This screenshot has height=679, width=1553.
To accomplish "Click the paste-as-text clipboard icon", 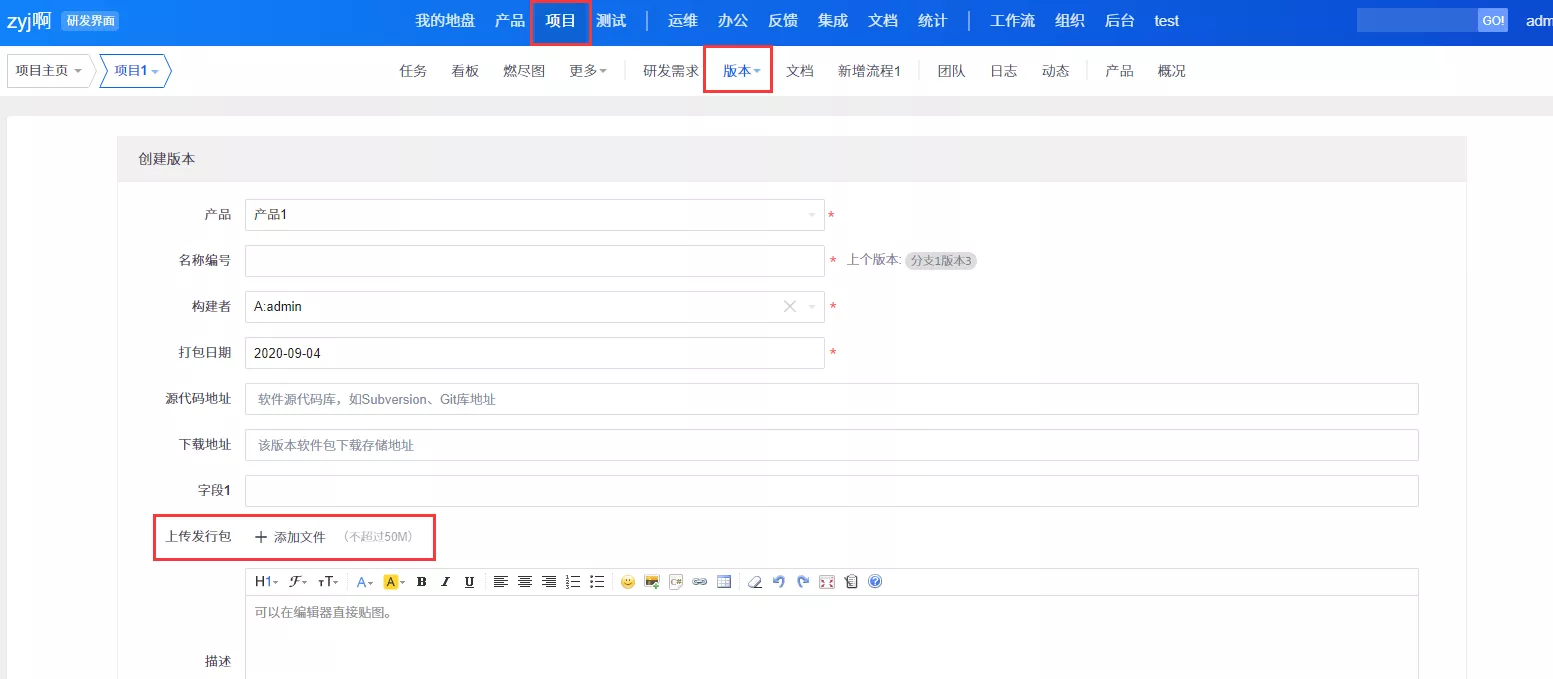I will (851, 582).
